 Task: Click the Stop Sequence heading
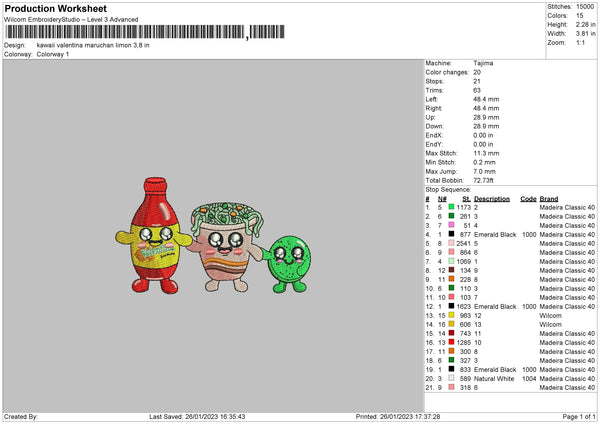tap(447, 188)
